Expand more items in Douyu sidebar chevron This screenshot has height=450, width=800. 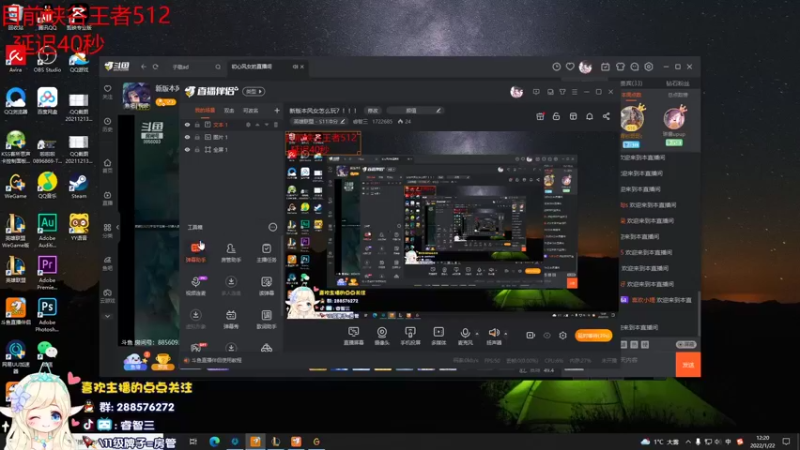tap(108, 316)
